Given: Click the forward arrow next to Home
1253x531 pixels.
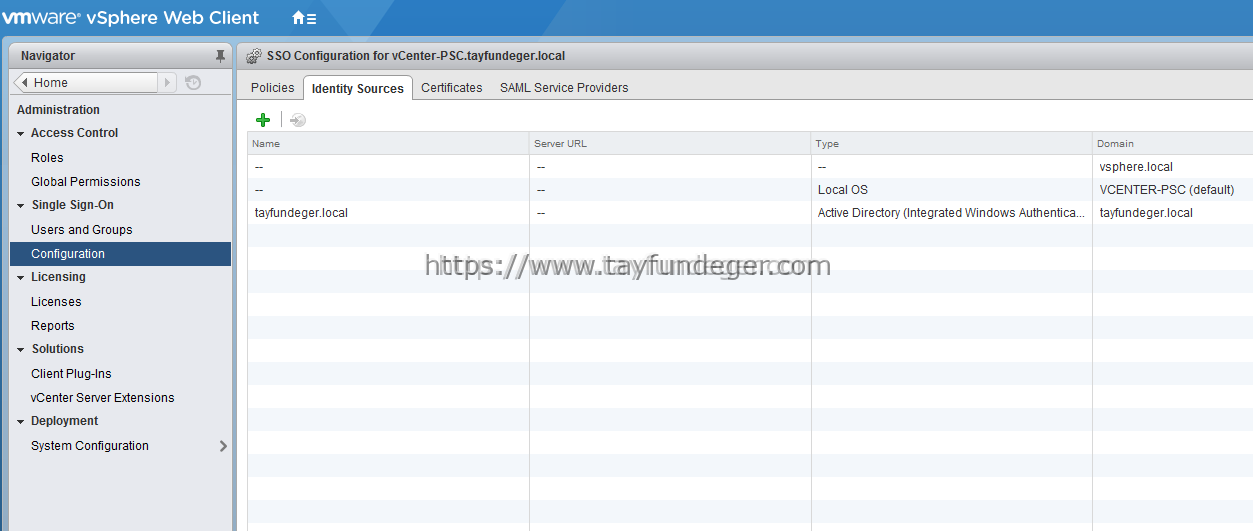Looking at the screenshot, I should point(167,83).
